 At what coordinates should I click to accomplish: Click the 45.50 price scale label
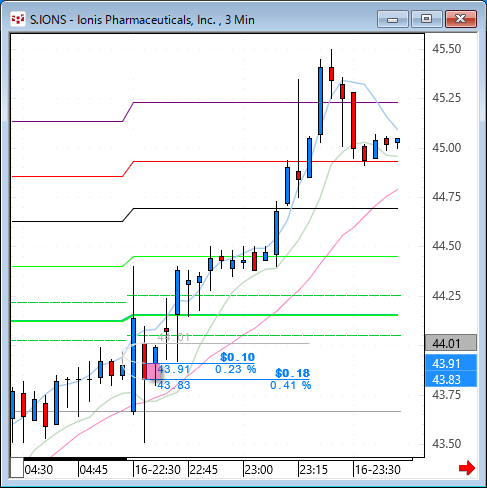[447, 49]
